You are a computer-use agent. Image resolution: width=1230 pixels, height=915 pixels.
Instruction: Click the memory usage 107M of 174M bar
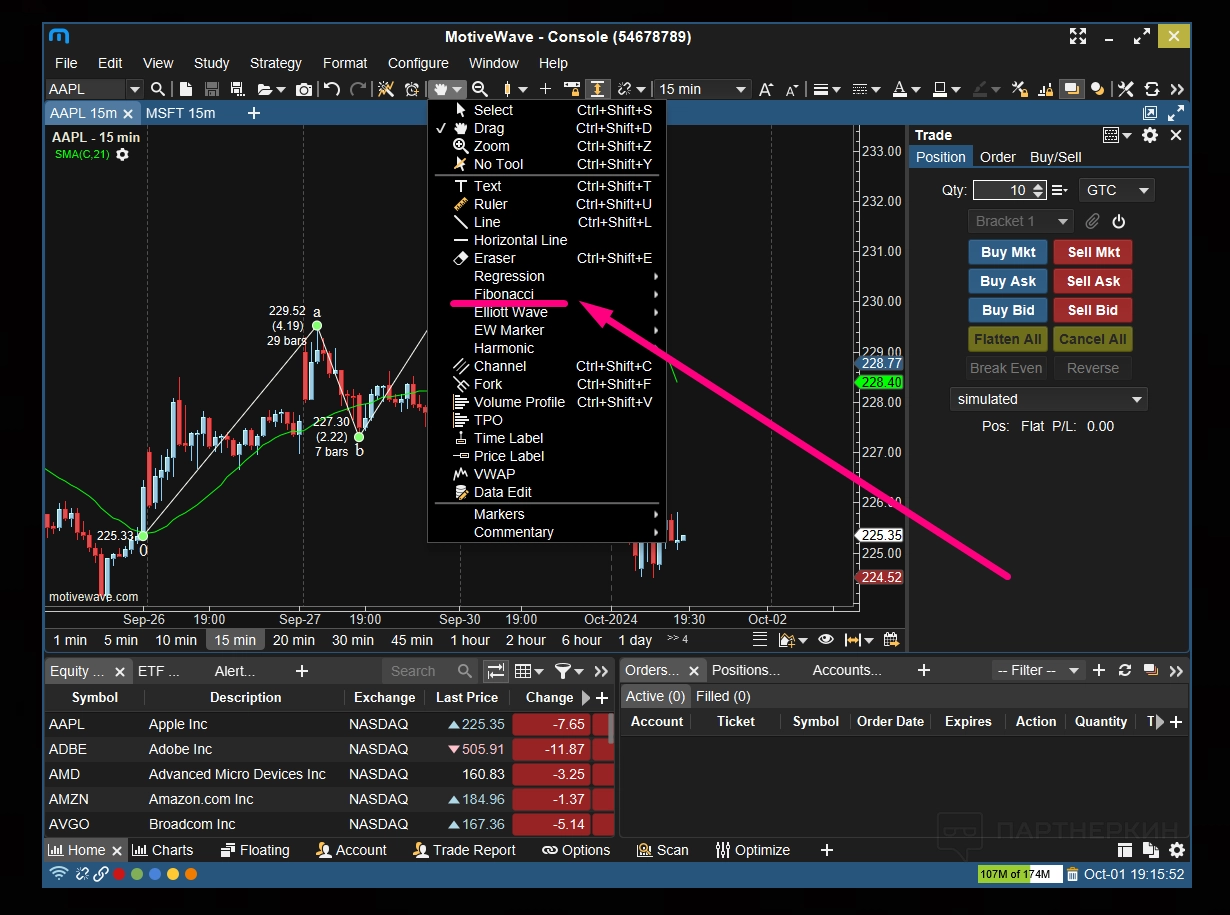click(1019, 874)
